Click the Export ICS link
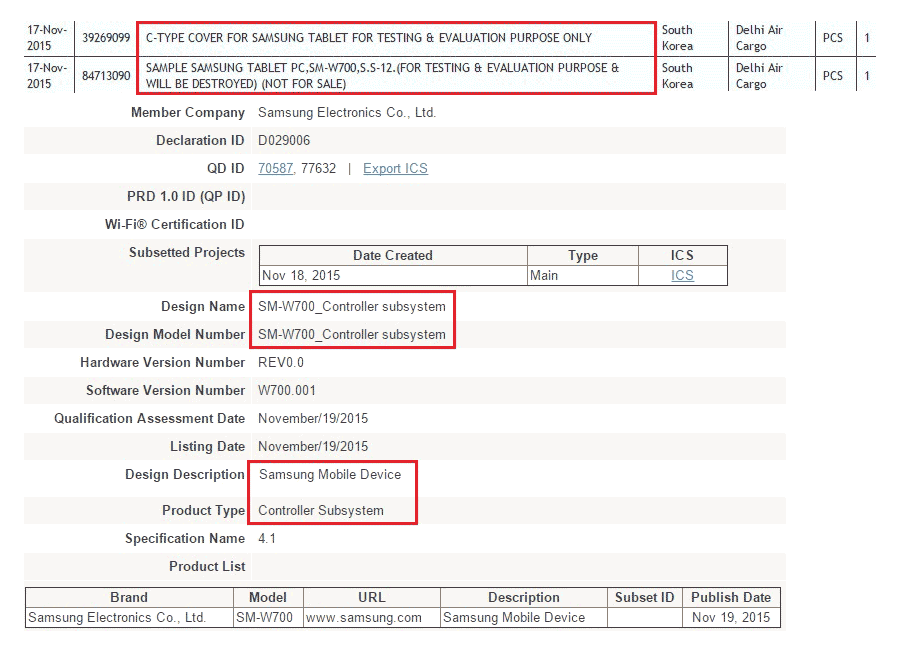Screen dimensions: 900x653 pyautogui.click(x=395, y=169)
